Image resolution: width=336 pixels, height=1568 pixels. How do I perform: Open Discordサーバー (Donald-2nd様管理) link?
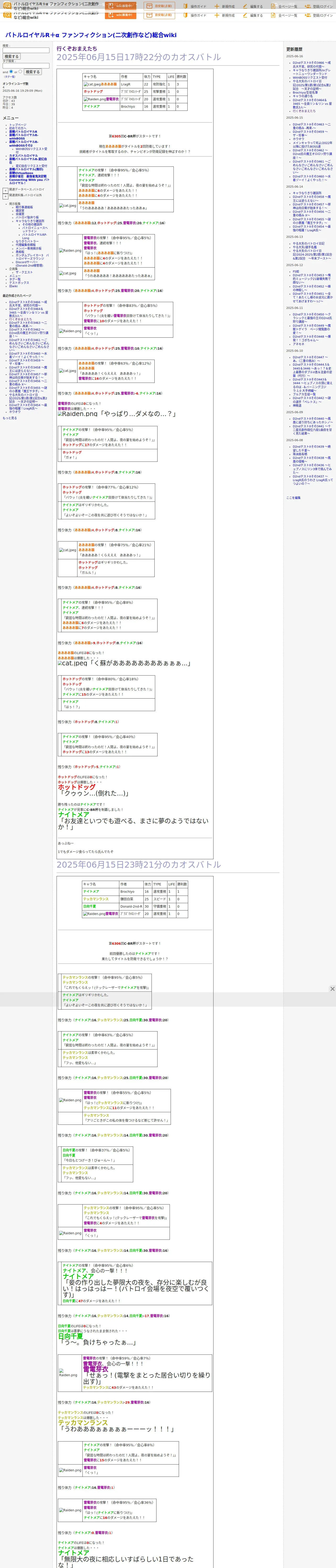tap(29, 264)
